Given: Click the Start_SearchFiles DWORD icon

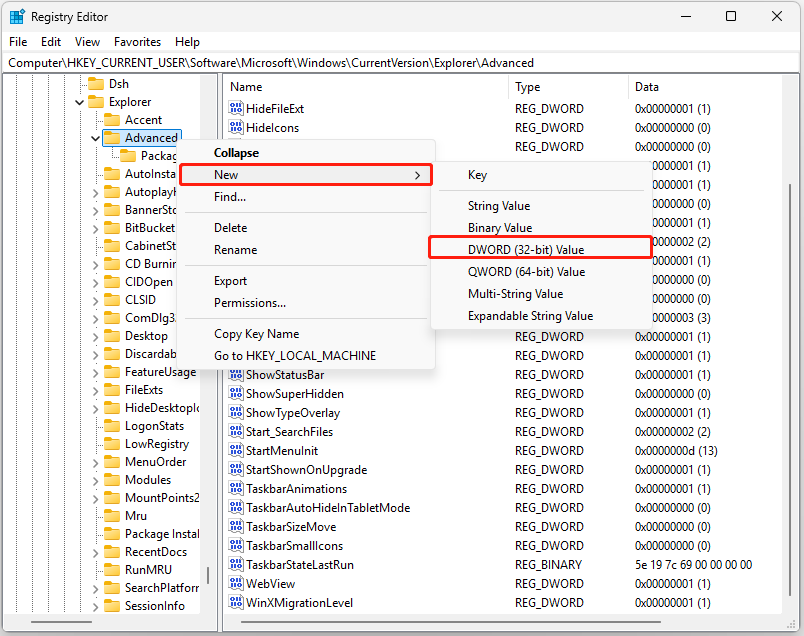Looking at the screenshot, I should coord(236,431).
